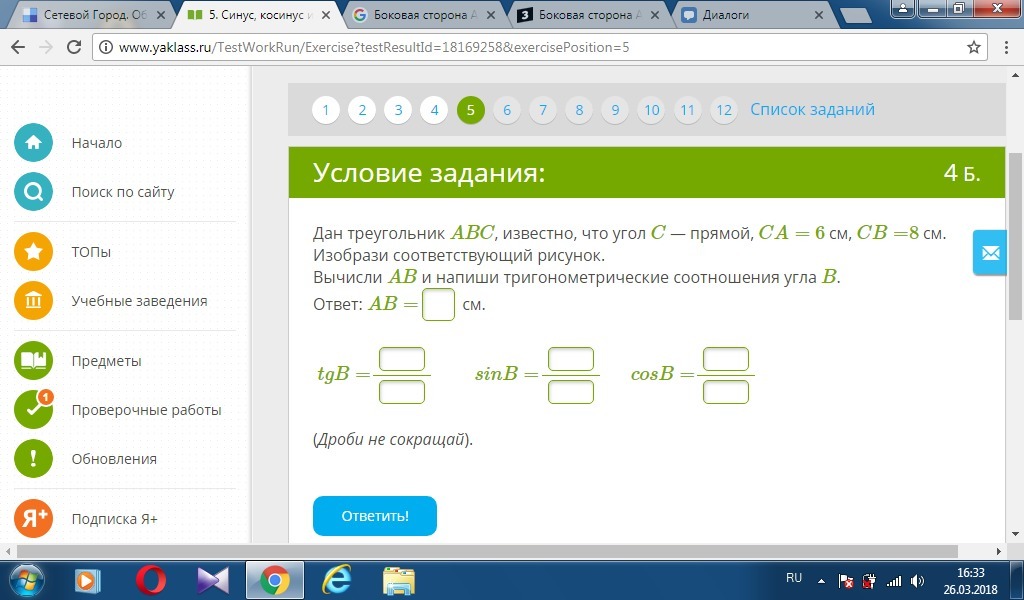Click the Предметы book icon
Image resolution: width=1024 pixels, height=600 pixels.
33,361
